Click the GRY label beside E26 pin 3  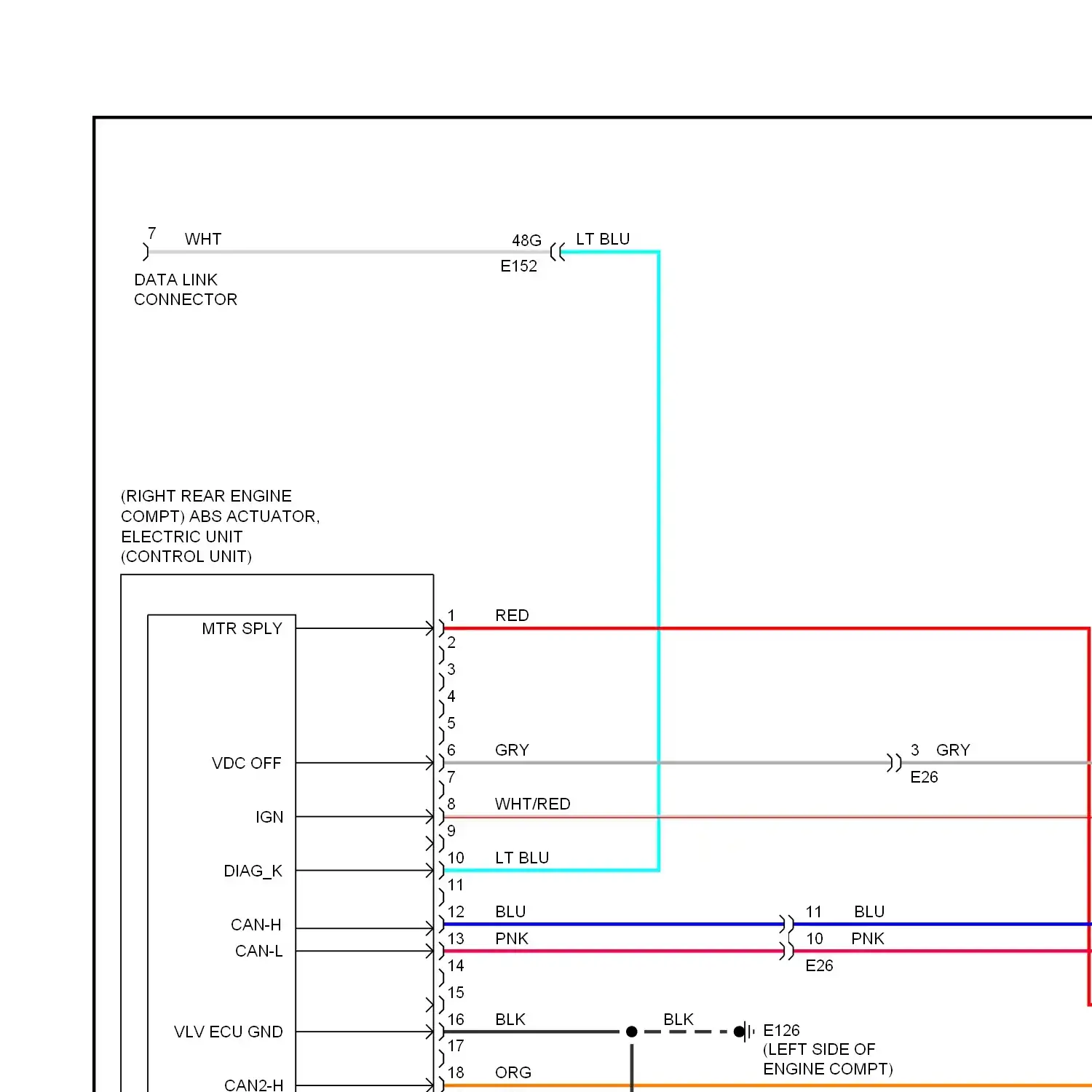pyautogui.click(x=953, y=751)
